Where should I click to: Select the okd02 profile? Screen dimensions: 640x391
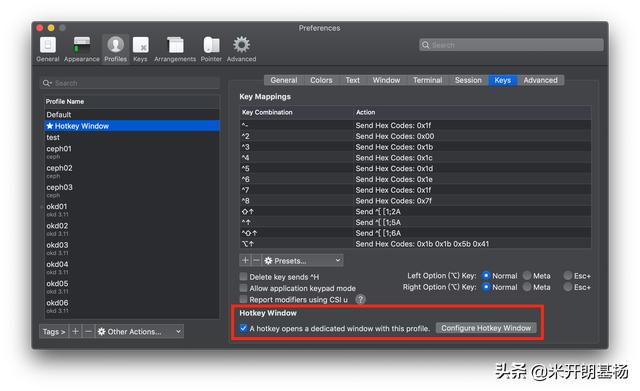coord(131,229)
